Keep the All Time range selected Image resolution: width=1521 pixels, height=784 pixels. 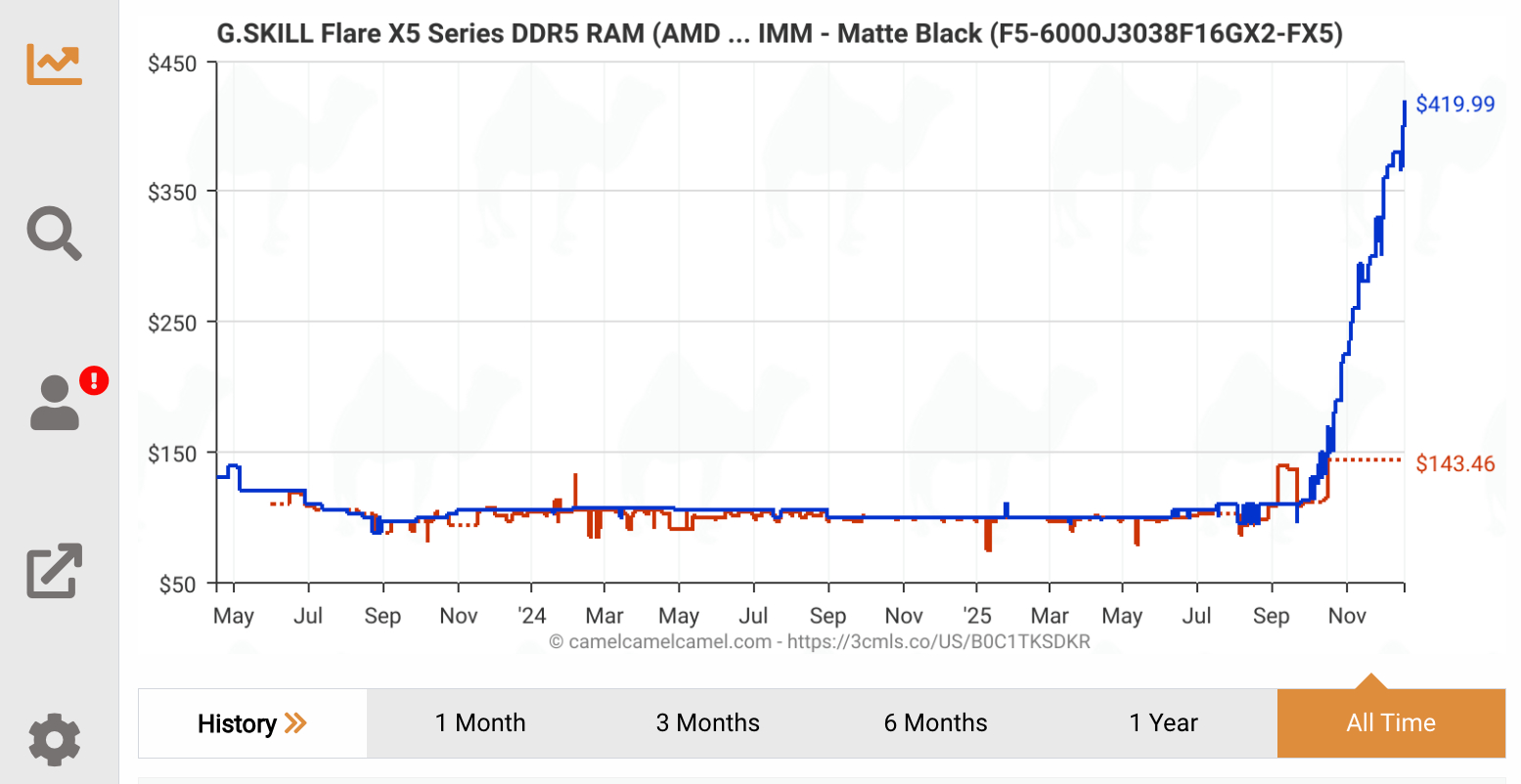click(1391, 723)
